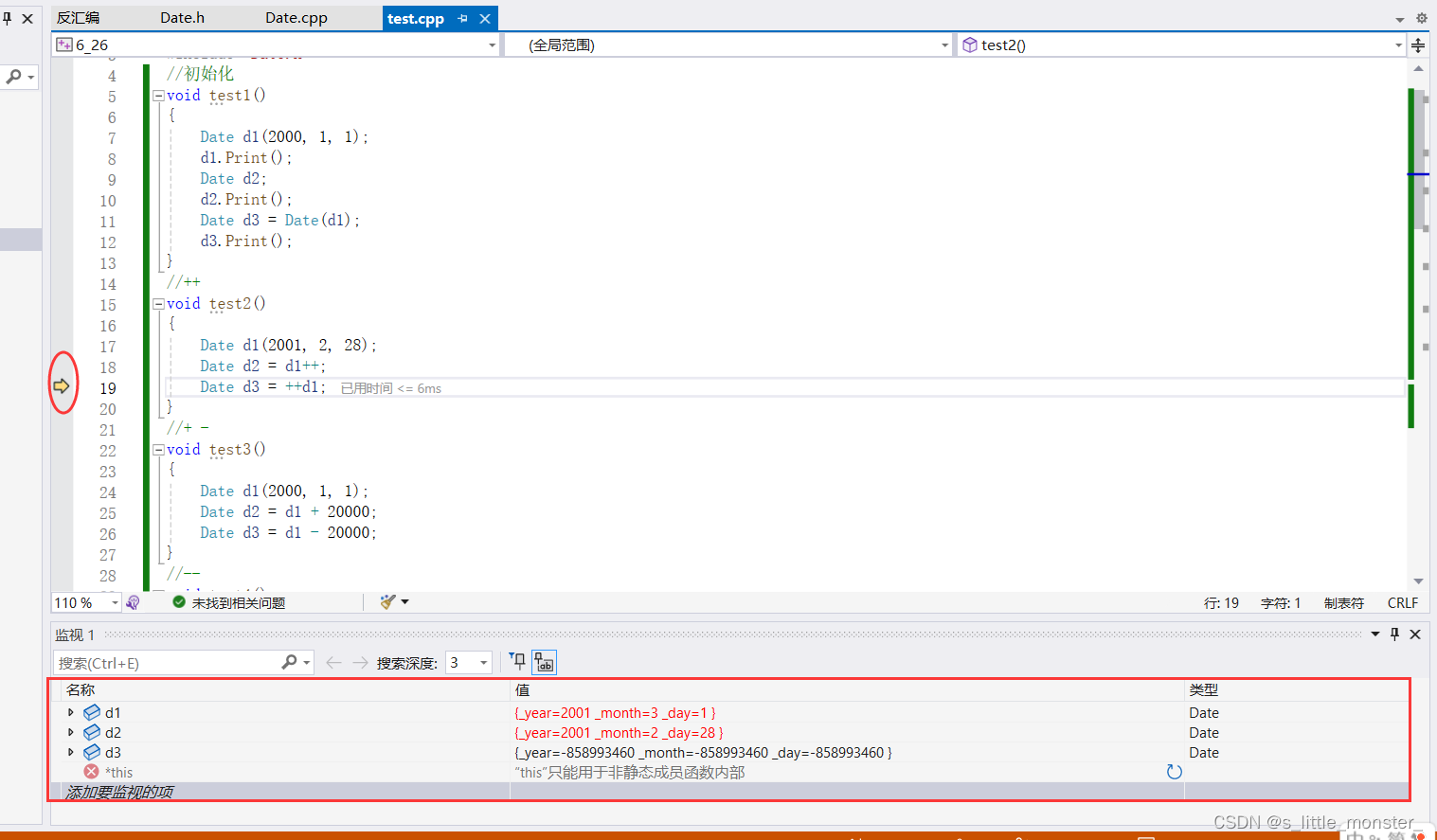Click the 制表符 indent setting
1437x840 pixels.
point(1344,603)
